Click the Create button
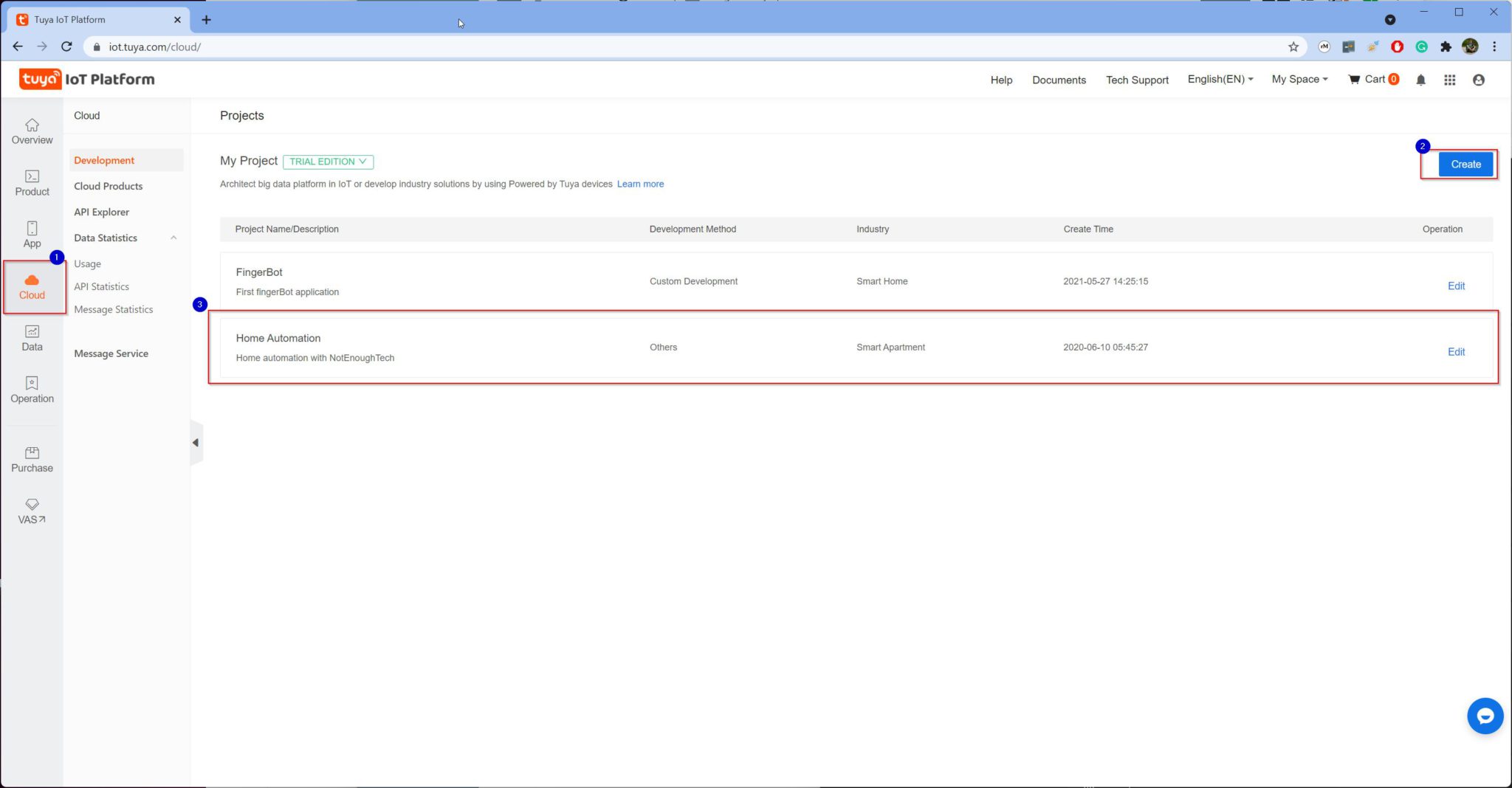1512x788 pixels. pos(1465,164)
